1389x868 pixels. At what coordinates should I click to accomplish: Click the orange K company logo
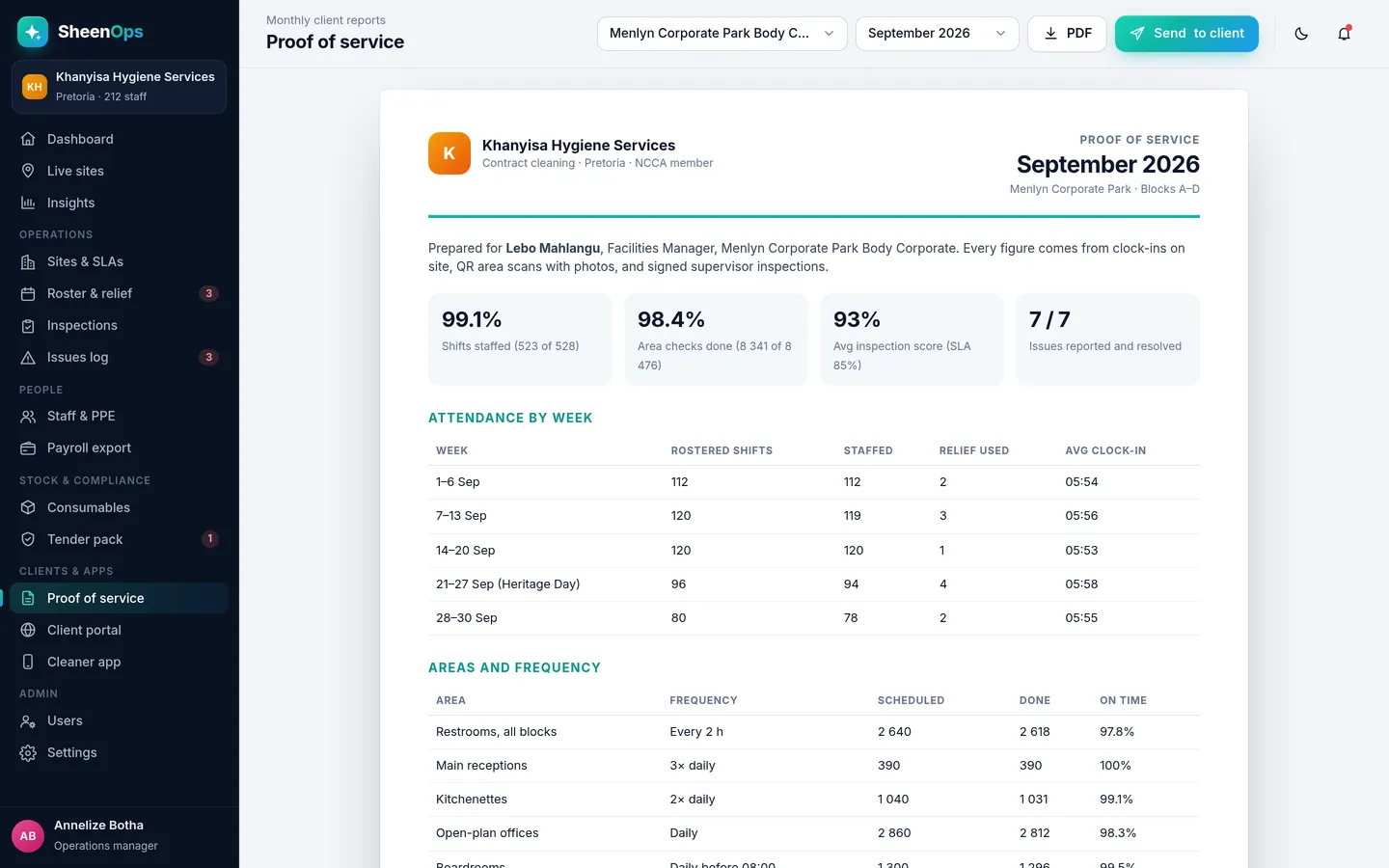[449, 153]
